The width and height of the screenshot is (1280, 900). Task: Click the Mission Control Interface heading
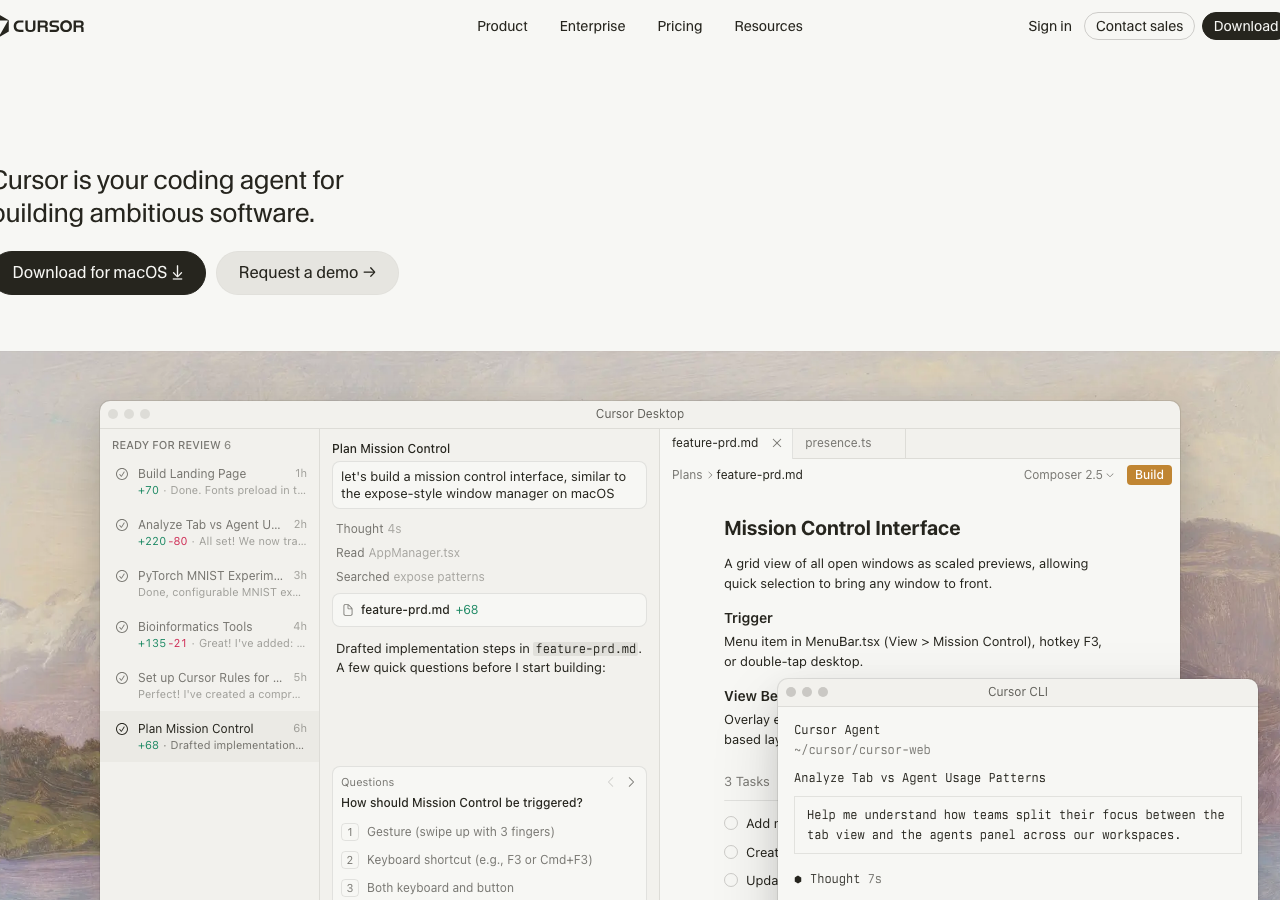tap(842, 528)
